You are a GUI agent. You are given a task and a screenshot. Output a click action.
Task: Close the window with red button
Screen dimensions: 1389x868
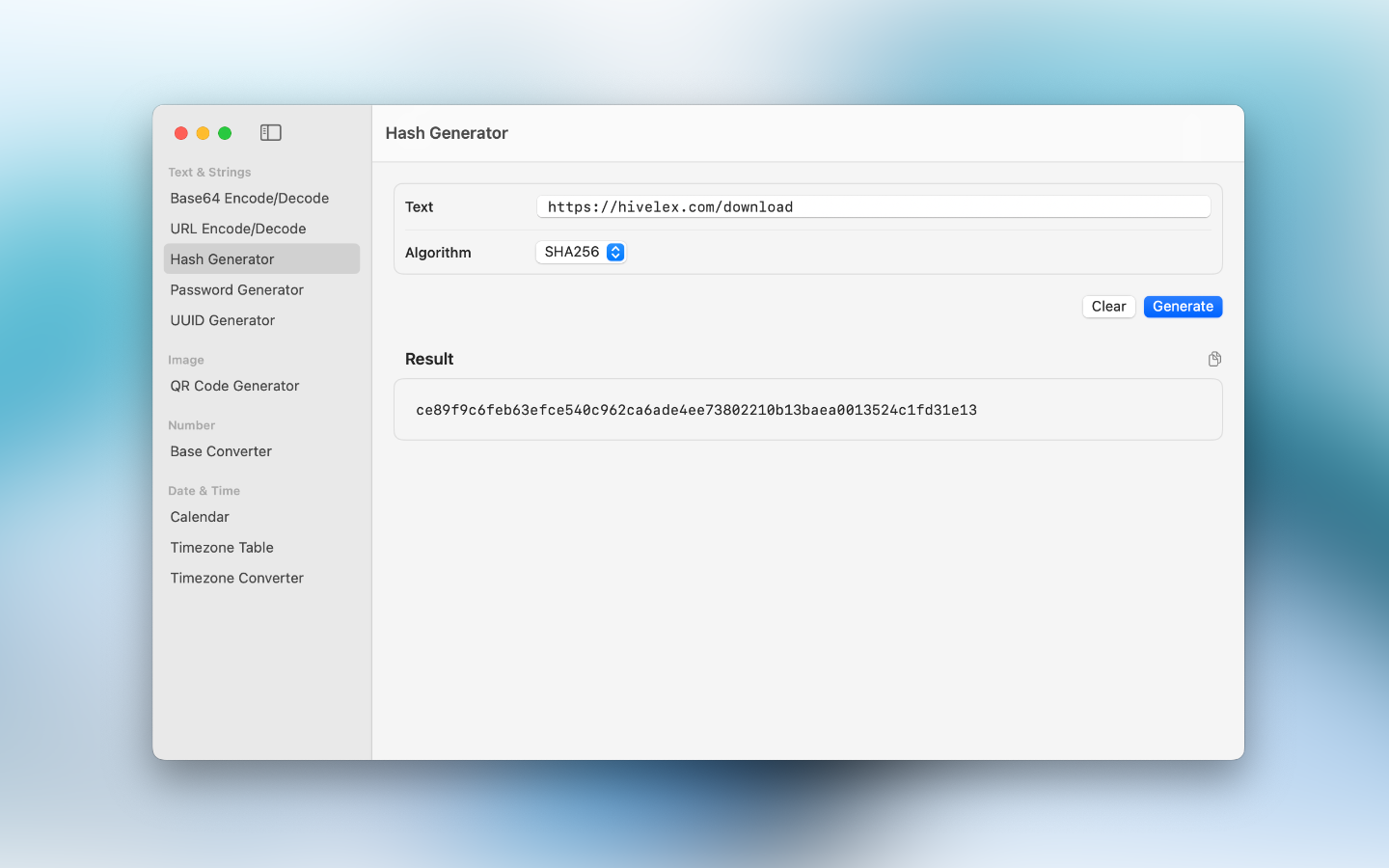180,133
